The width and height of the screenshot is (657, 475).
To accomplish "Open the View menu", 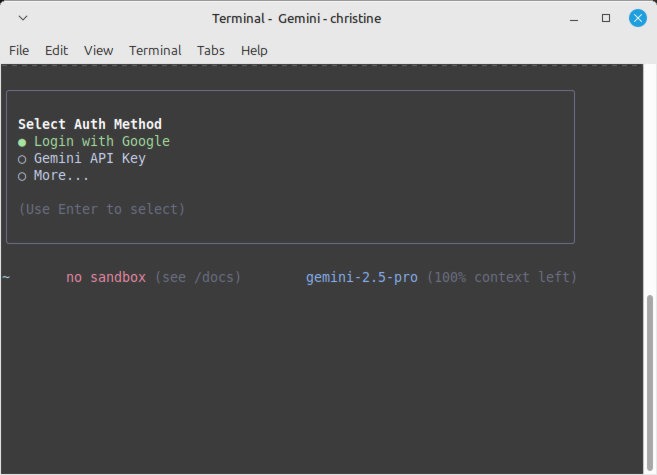I will coord(98,51).
